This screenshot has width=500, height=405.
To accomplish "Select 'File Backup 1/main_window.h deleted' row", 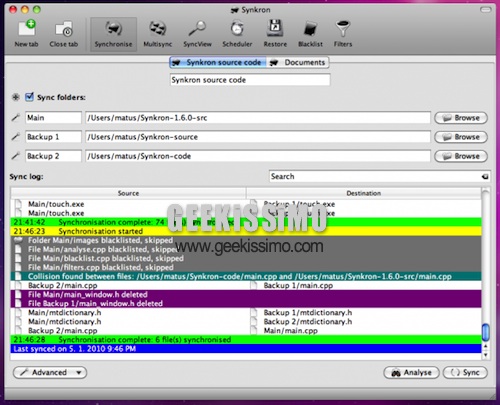I will tap(246, 304).
